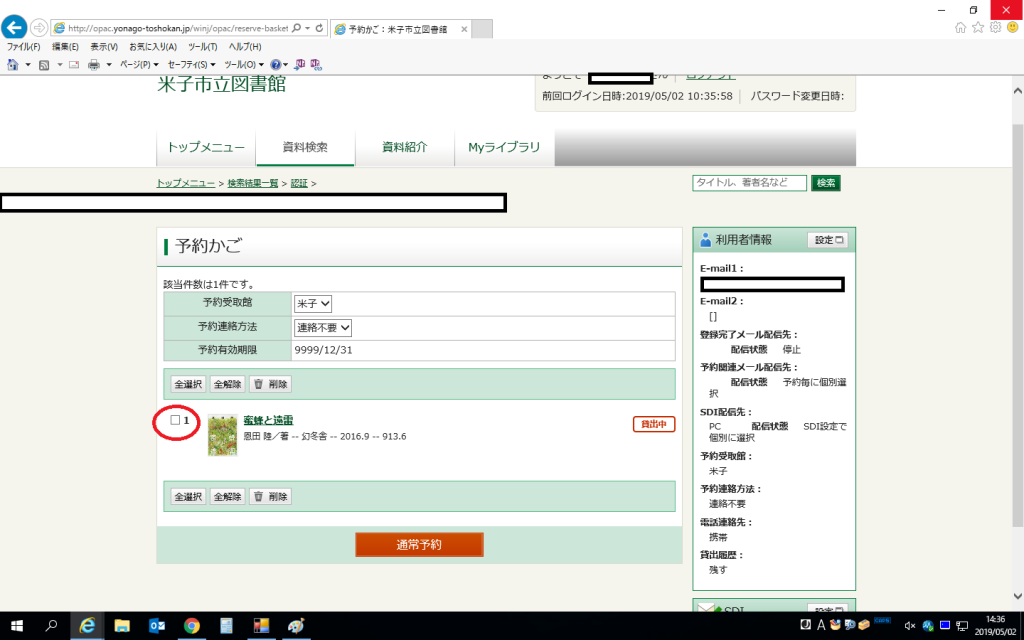The image size is (1024, 640).
Task: Focus the タイトル、著者名など search field
Action: [x=750, y=183]
